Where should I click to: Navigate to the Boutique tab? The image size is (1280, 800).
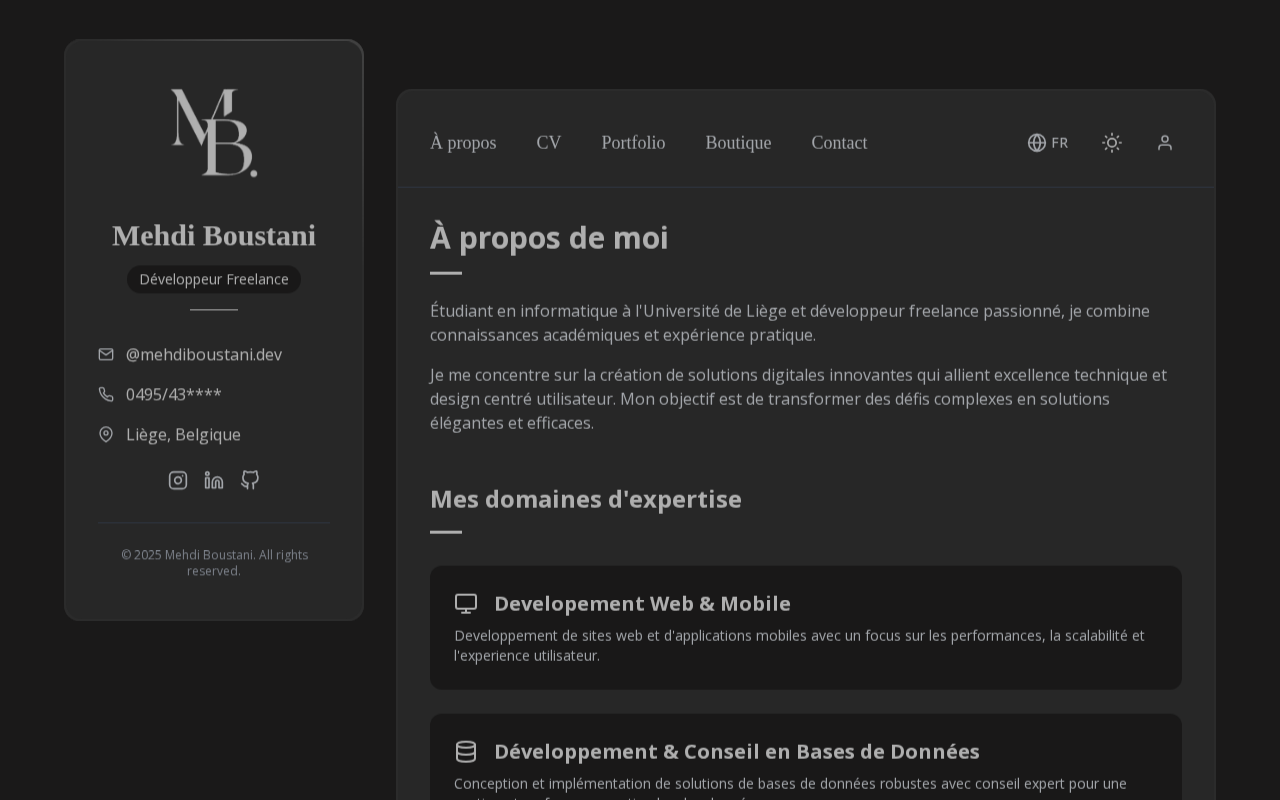coord(738,143)
